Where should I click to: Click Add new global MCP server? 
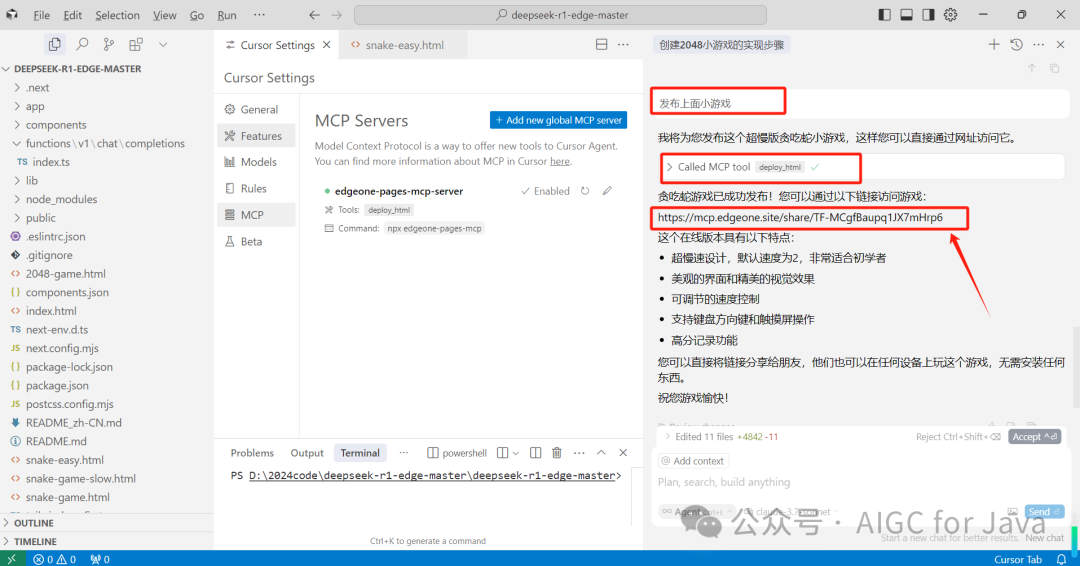pos(558,120)
